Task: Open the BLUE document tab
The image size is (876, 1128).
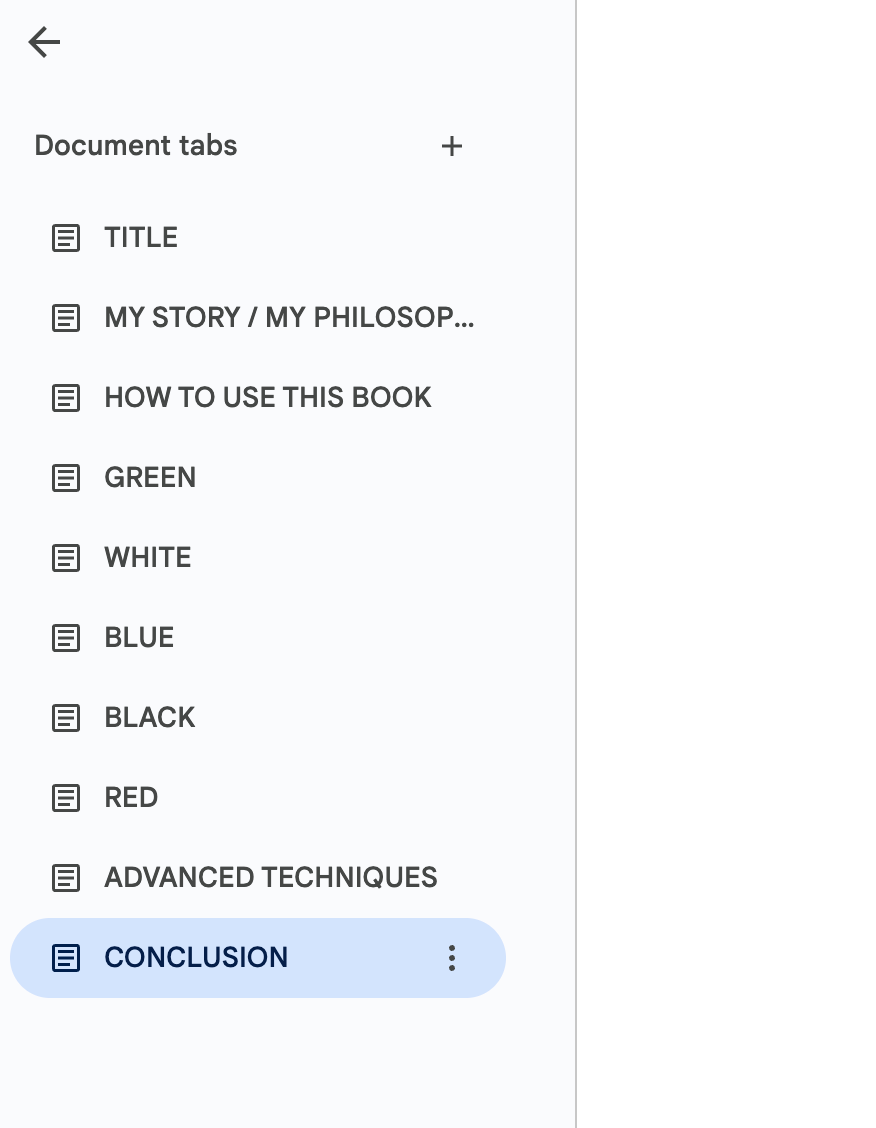Action: (x=257, y=638)
